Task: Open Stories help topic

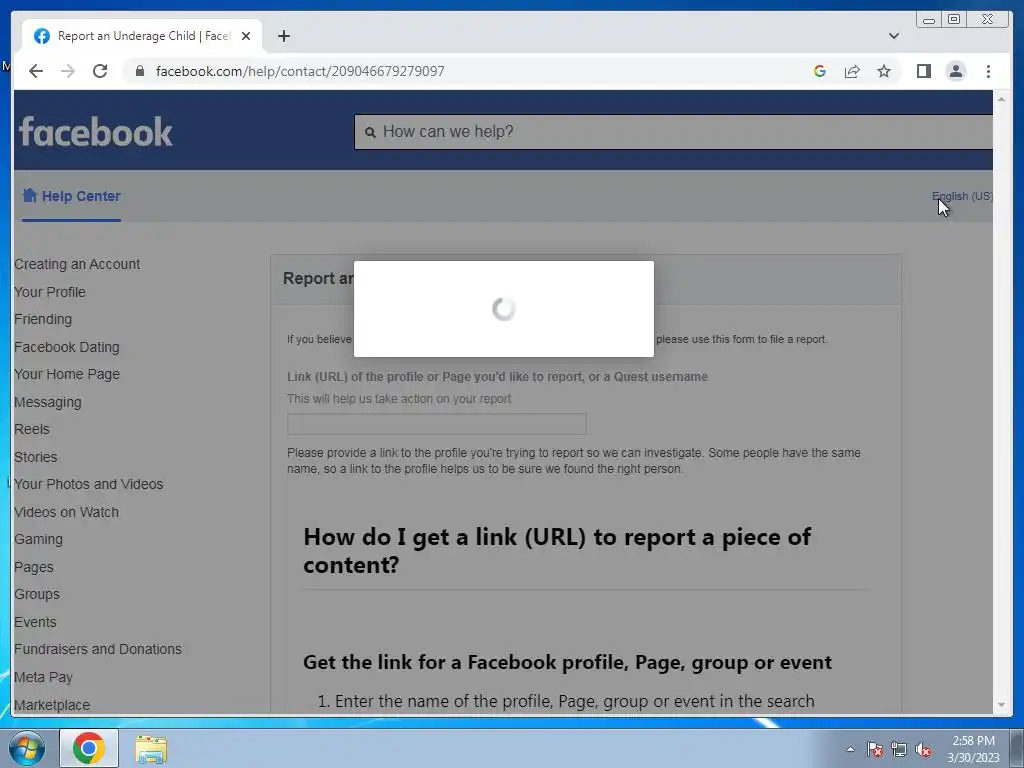Action: [x=36, y=457]
